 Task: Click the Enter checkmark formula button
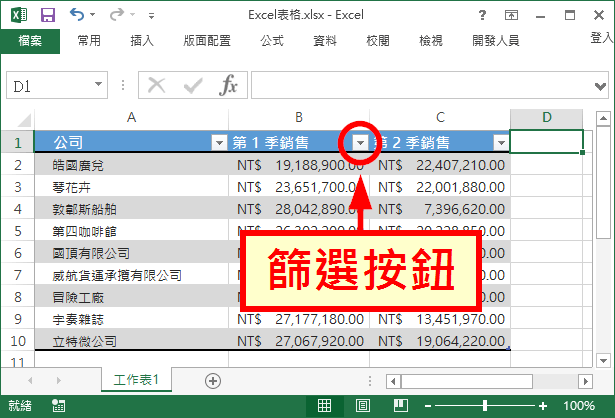pyautogui.click(x=193, y=85)
